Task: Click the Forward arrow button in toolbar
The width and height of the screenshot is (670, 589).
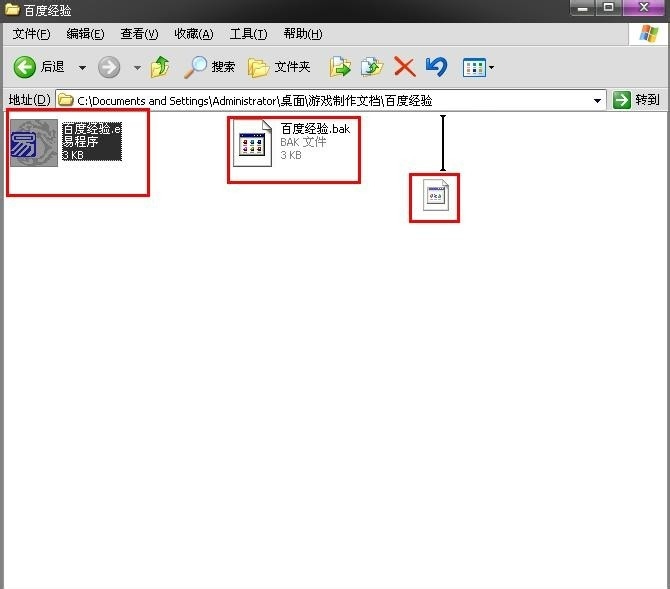Action: (x=109, y=67)
